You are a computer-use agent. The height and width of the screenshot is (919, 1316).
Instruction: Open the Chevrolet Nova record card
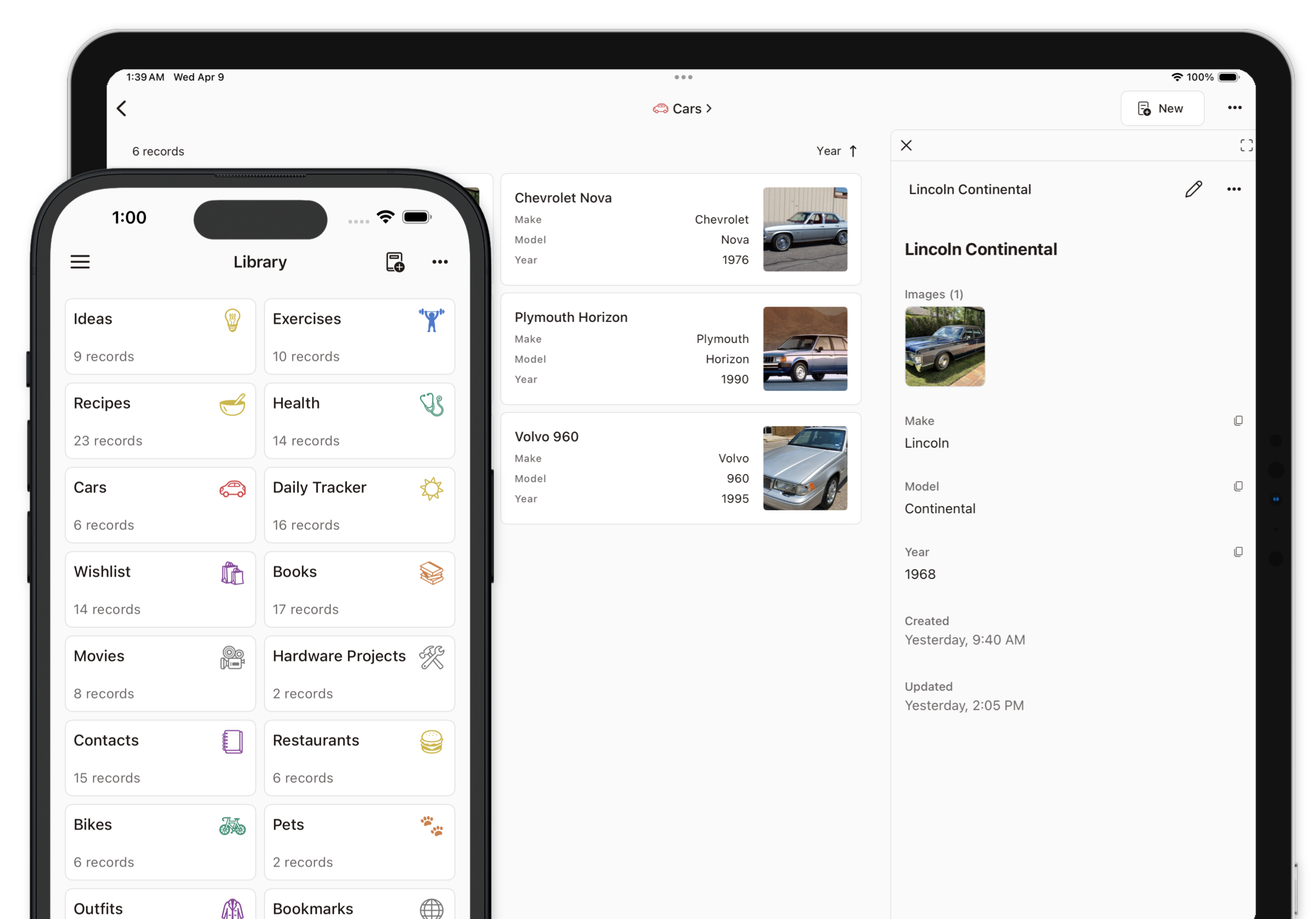(x=681, y=229)
